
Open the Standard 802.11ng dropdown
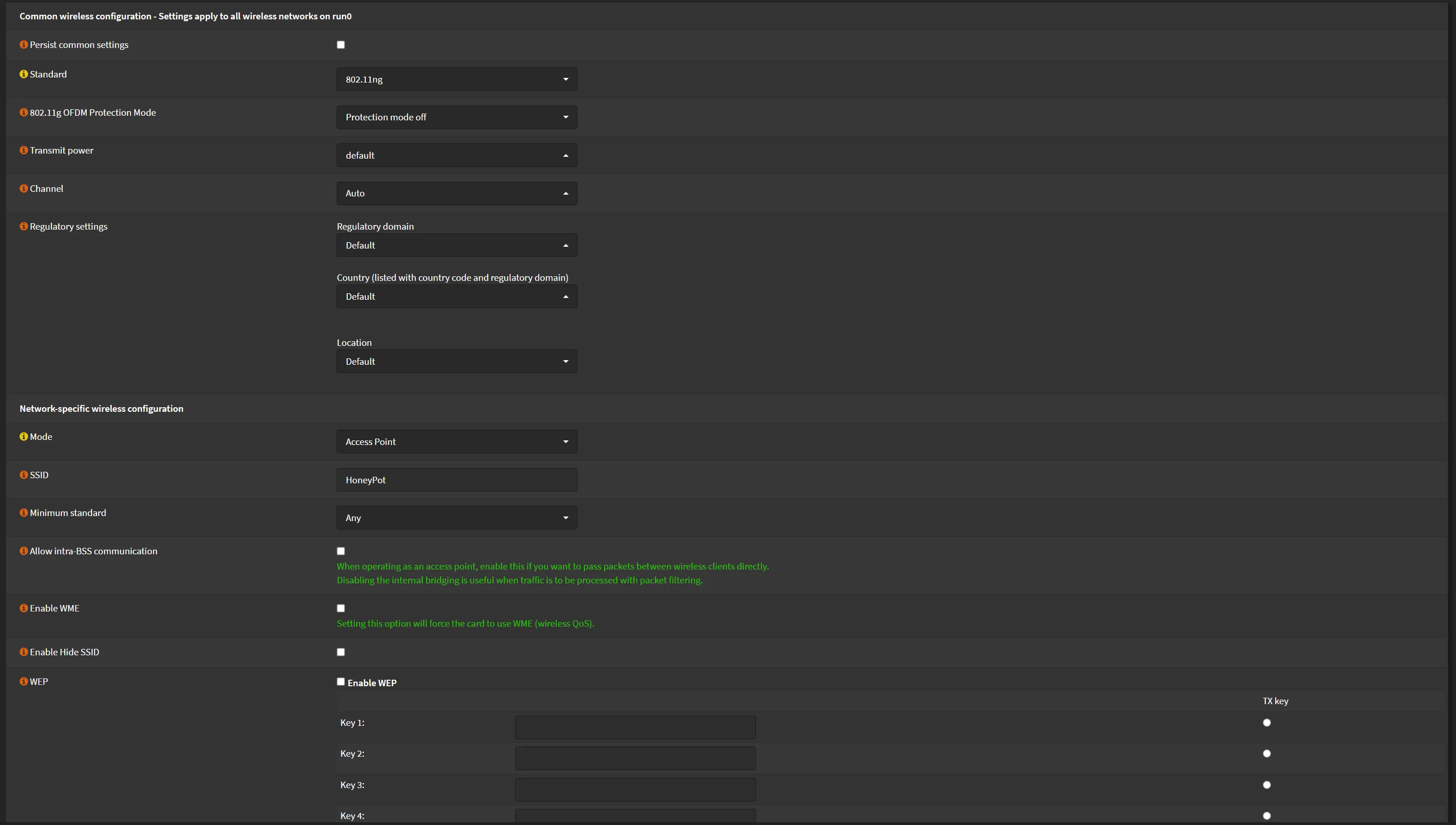[x=457, y=79]
